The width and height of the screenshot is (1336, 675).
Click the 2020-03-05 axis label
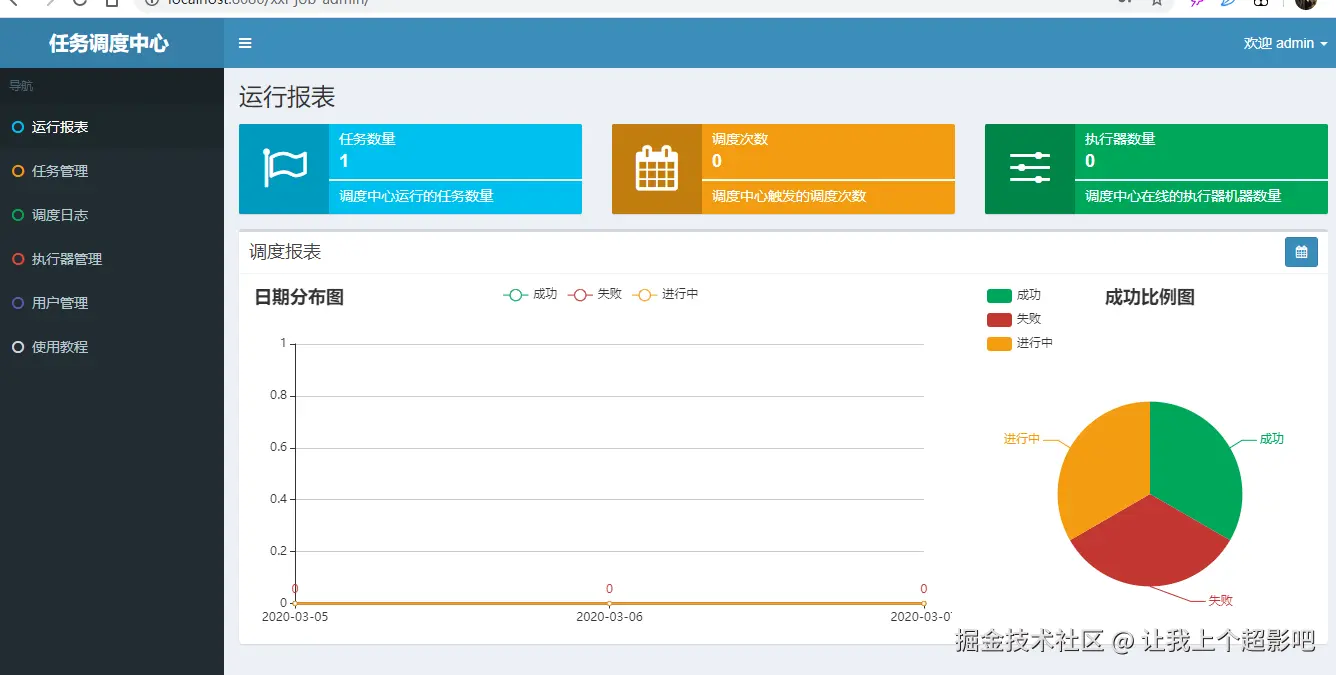[x=295, y=617]
